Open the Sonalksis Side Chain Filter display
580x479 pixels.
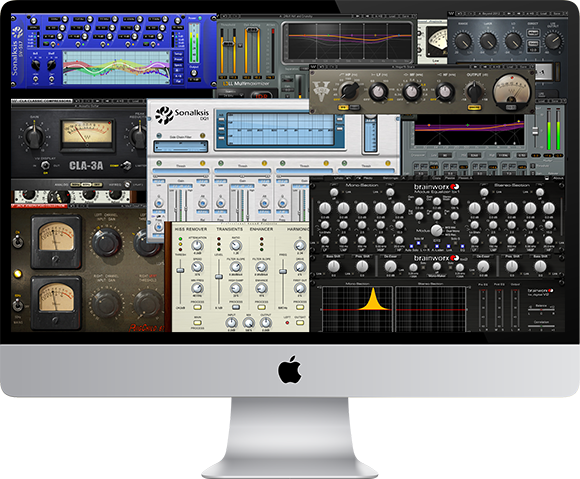tap(181, 147)
